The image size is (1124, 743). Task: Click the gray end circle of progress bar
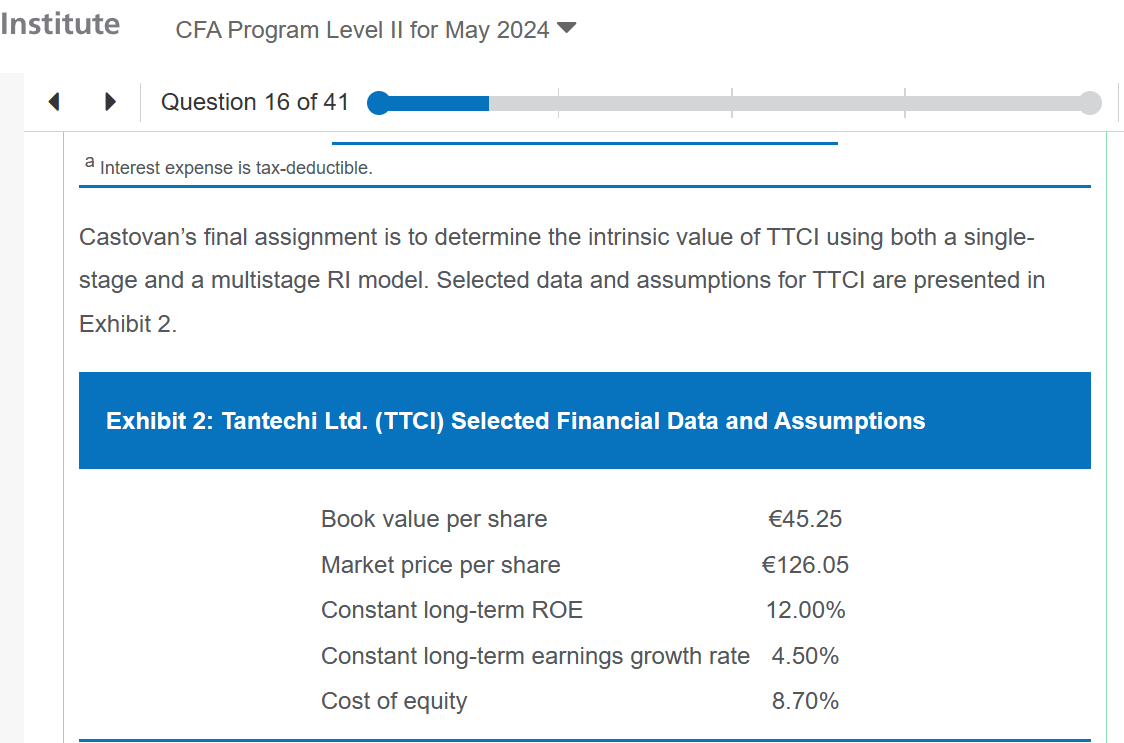pyautogui.click(x=1090, y=103)
